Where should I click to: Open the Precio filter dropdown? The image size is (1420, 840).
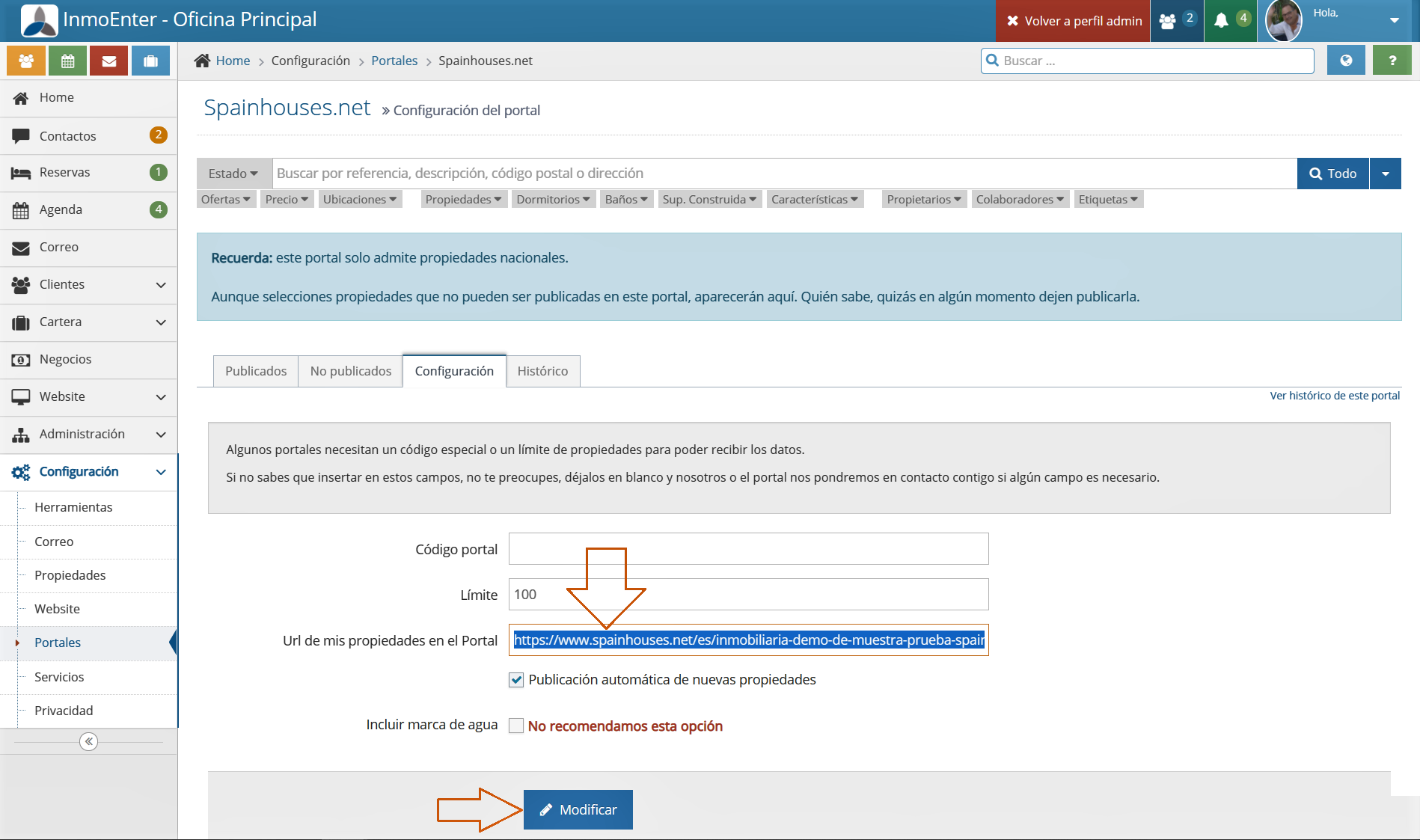point(287,200)
